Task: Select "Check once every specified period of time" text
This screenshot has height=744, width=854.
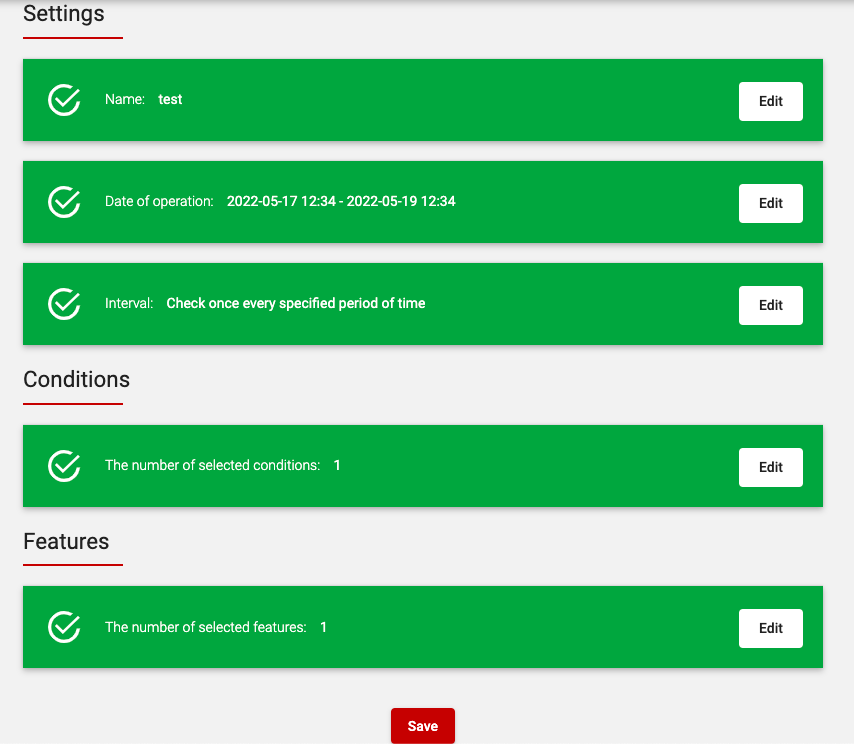Action: click(296, 303)
